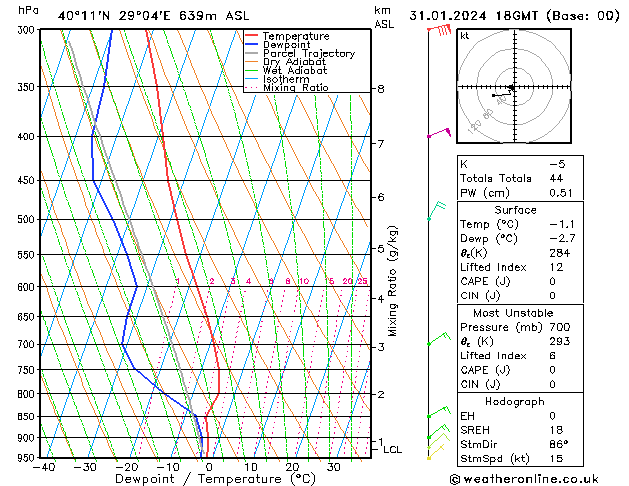Click the Most Unstable section heading
The height and width of the screenshot is (486, 629).
pos(513,313)
